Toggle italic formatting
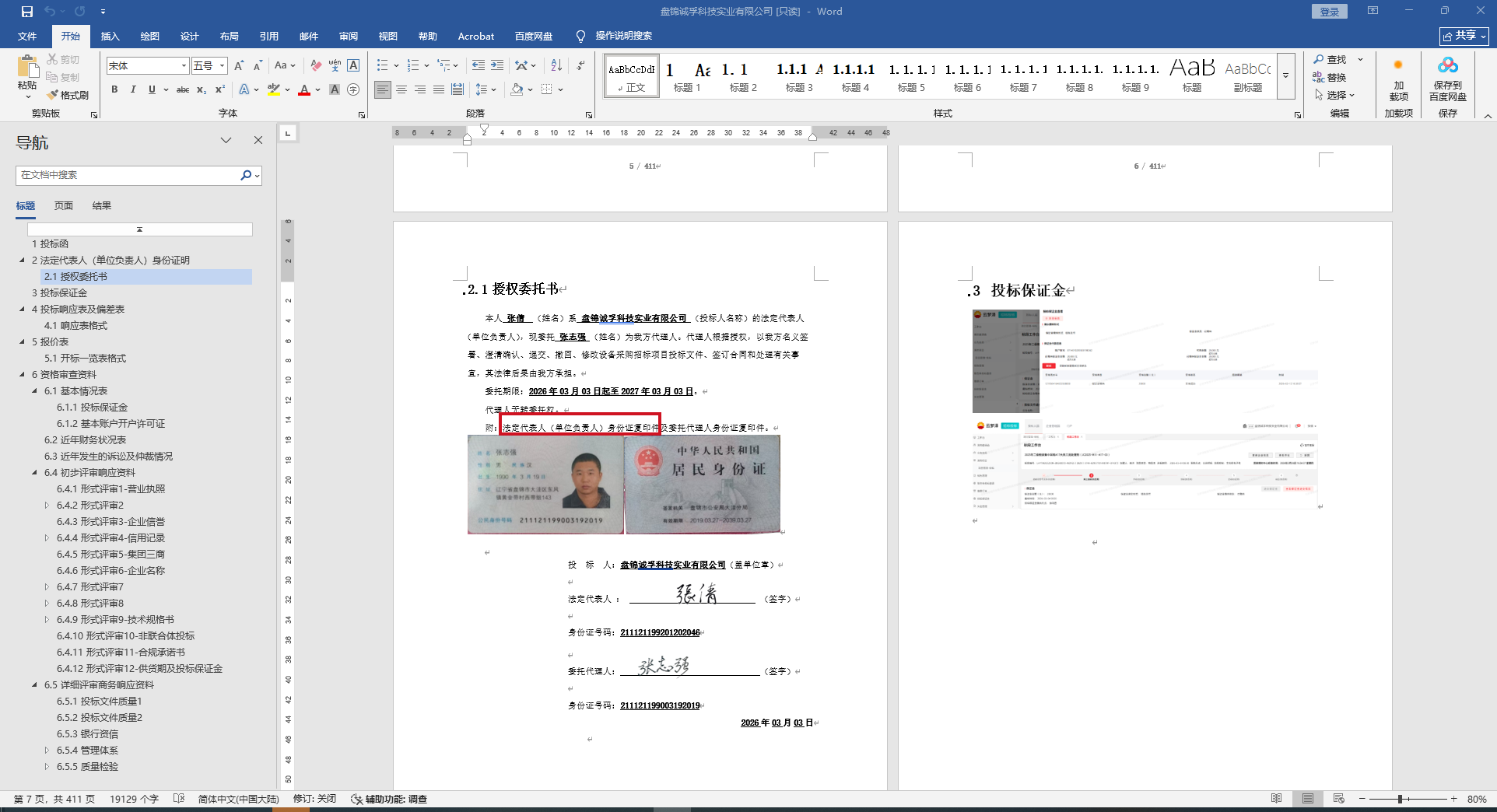Image resolution: width=1497 pixels, height=812 pixels. (133, 89)
